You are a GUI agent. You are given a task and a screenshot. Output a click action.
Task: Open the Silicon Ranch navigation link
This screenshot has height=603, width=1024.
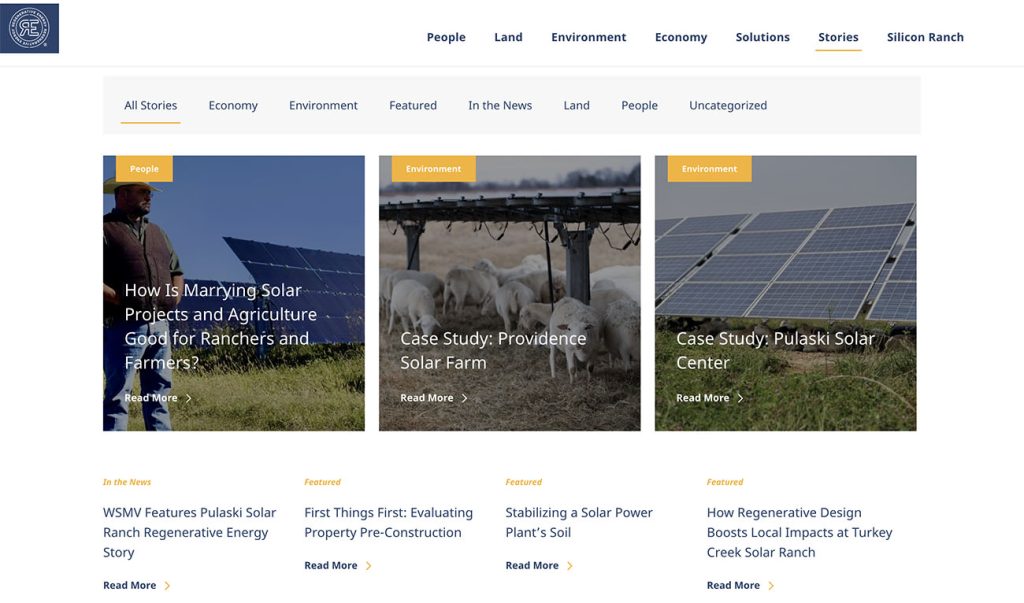pyautogui.click(x=925, y=37)
